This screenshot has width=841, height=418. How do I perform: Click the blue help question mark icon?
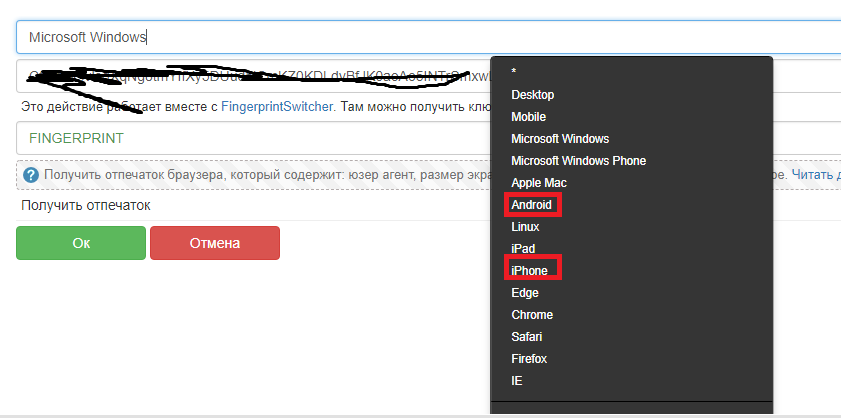[30, 175]
